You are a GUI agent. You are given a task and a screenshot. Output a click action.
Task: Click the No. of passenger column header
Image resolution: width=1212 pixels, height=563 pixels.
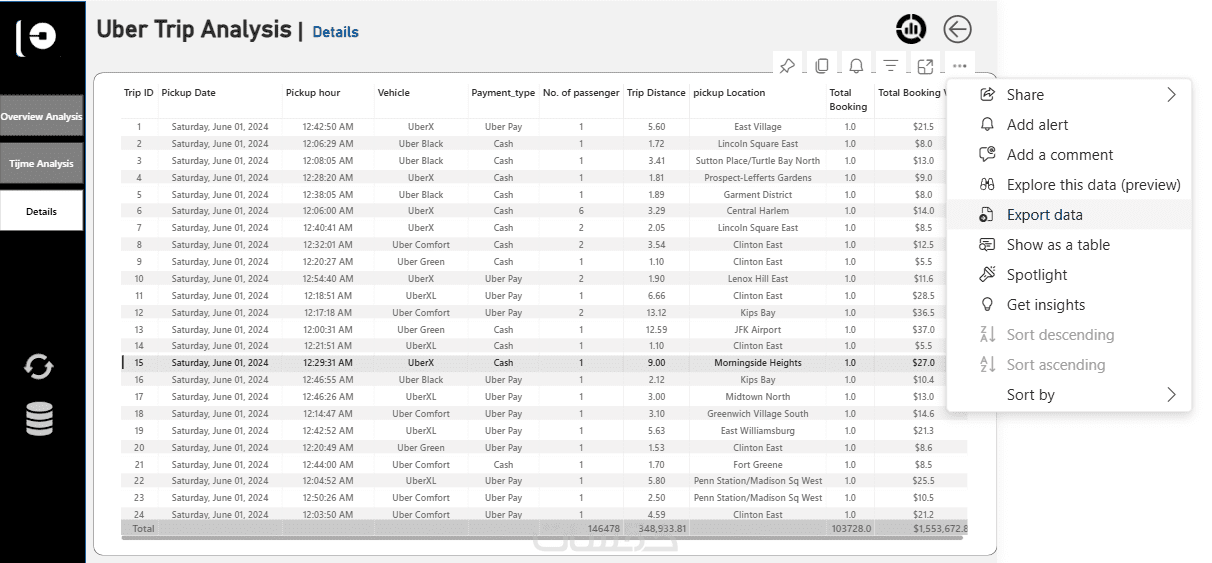coord(581,93)
